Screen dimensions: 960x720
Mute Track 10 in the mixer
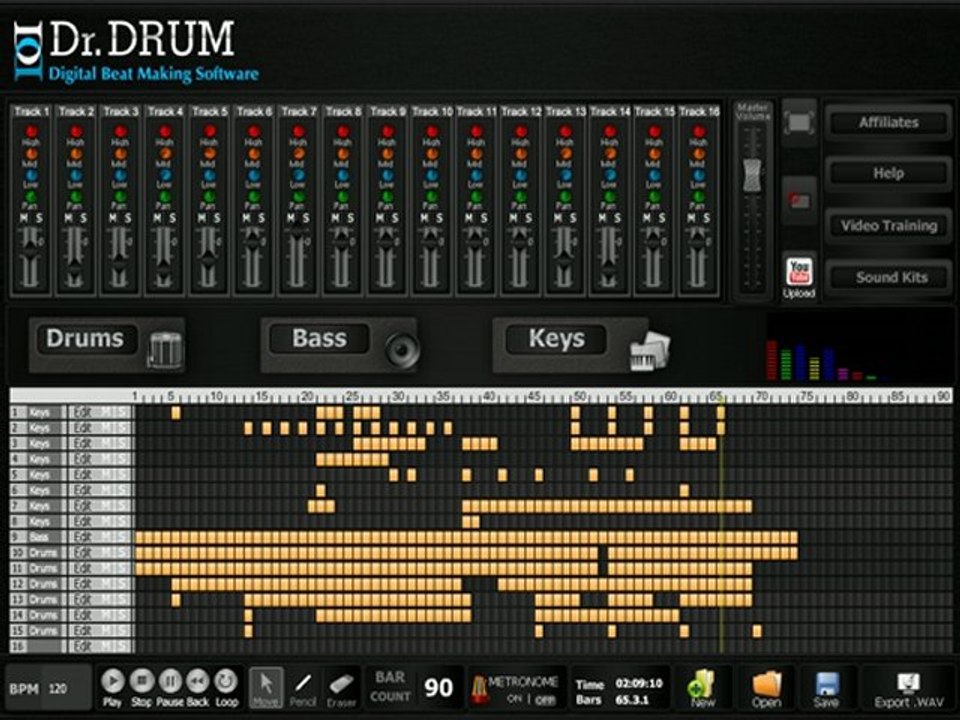pos(425,219)
